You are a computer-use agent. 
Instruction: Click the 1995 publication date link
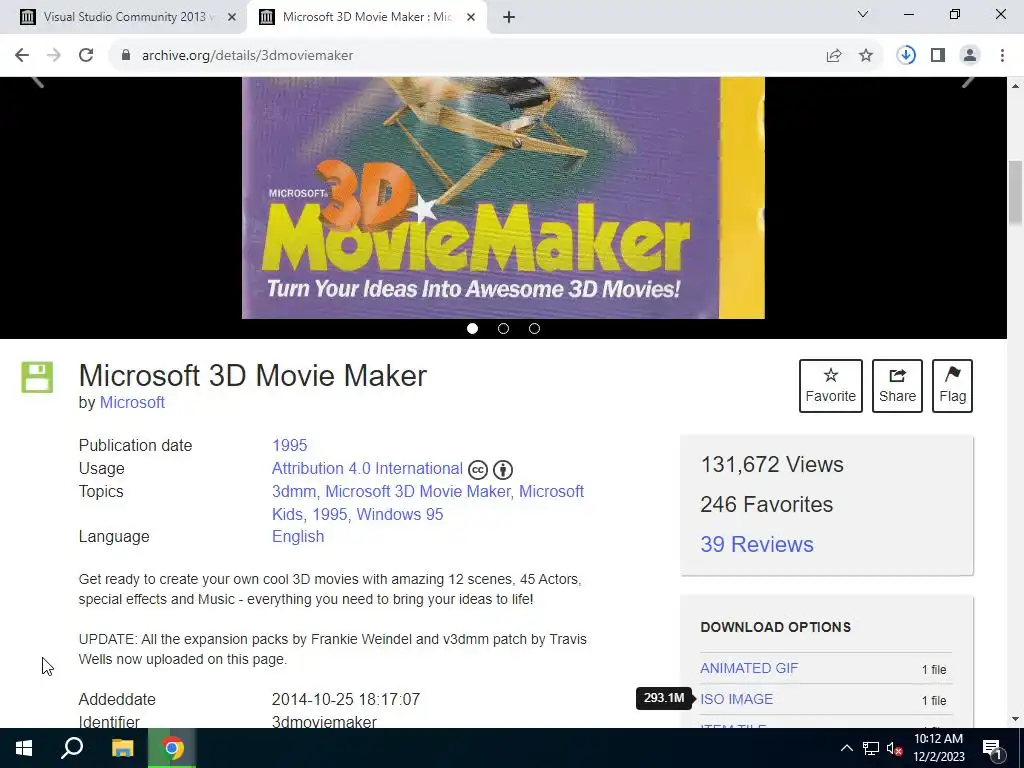[x=289, y=445]
